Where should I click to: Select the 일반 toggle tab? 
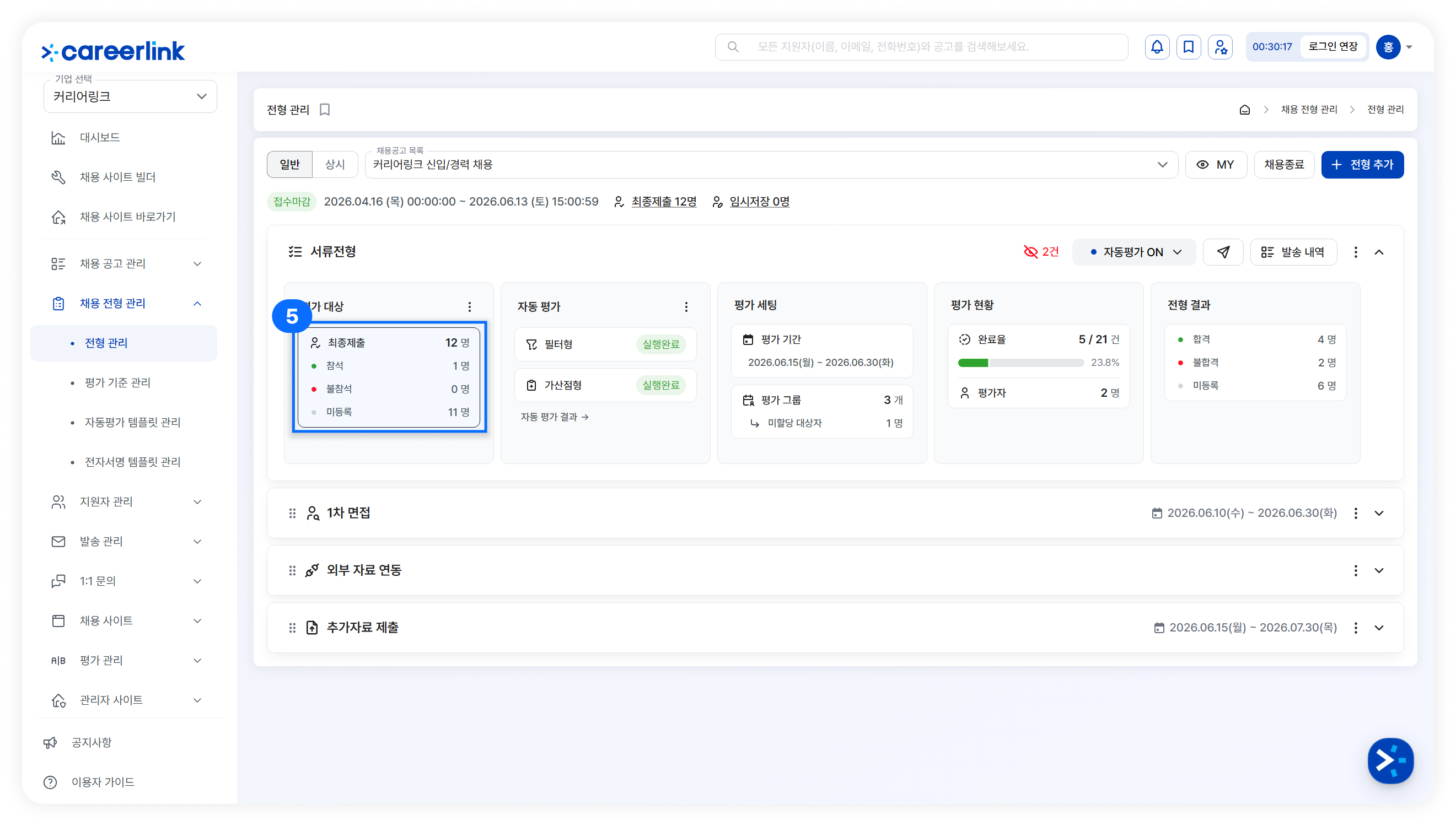(289, 165)
